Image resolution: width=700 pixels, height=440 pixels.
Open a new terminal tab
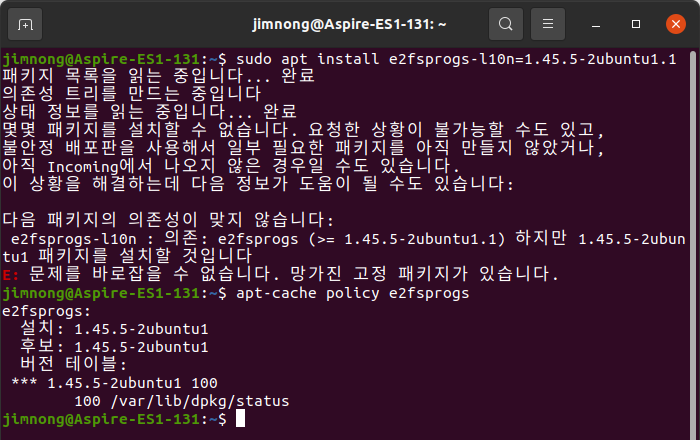[25, 24]
